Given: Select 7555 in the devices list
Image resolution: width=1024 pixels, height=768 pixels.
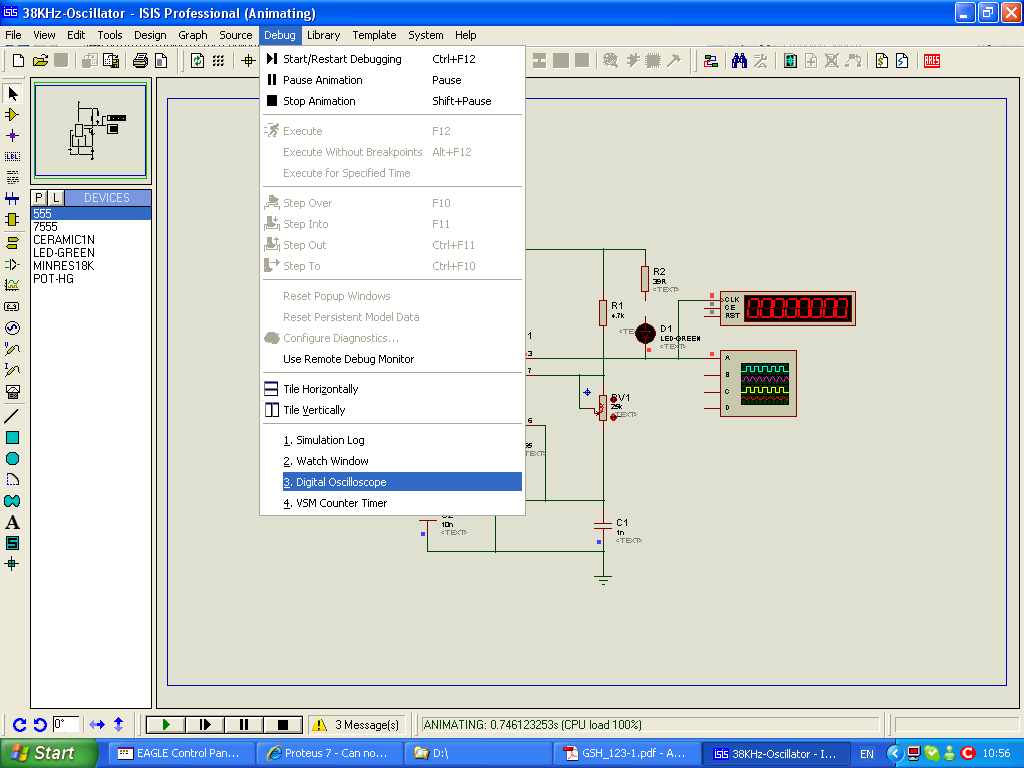Looking at the screenshot, I should tap(91, 227).
